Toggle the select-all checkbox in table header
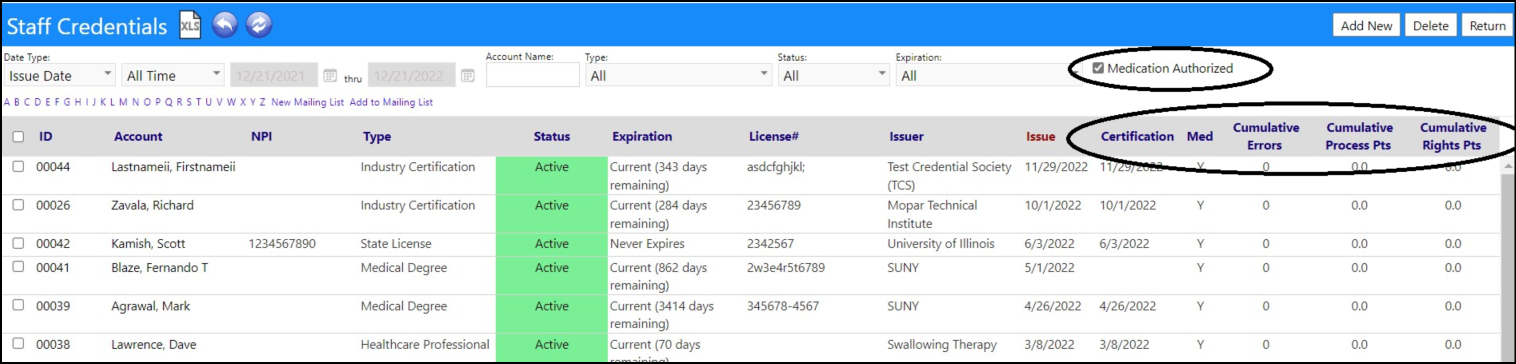The image size is (1516, 364). 19,137
